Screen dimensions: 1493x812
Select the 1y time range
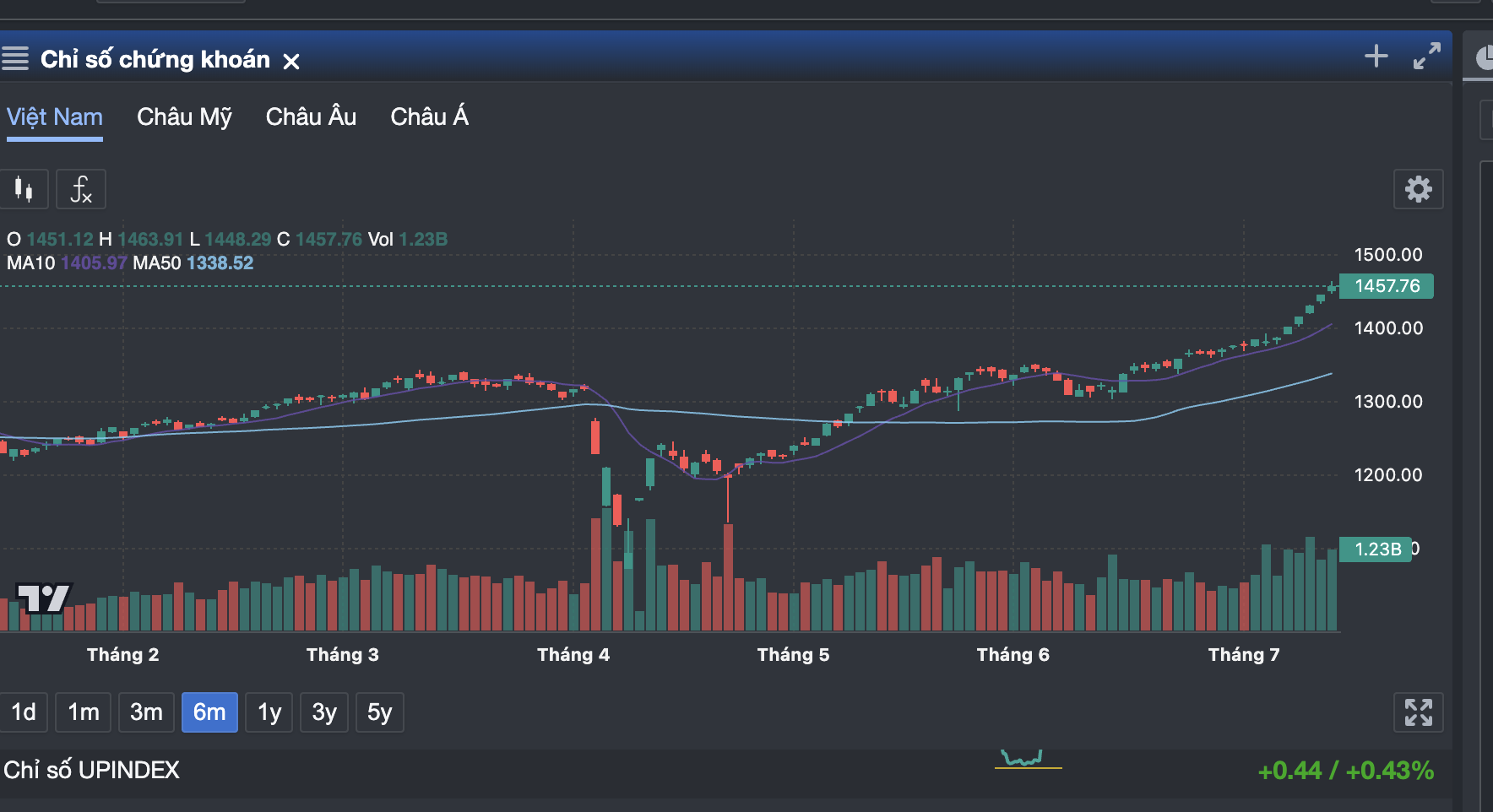click(x=269, y=712)
